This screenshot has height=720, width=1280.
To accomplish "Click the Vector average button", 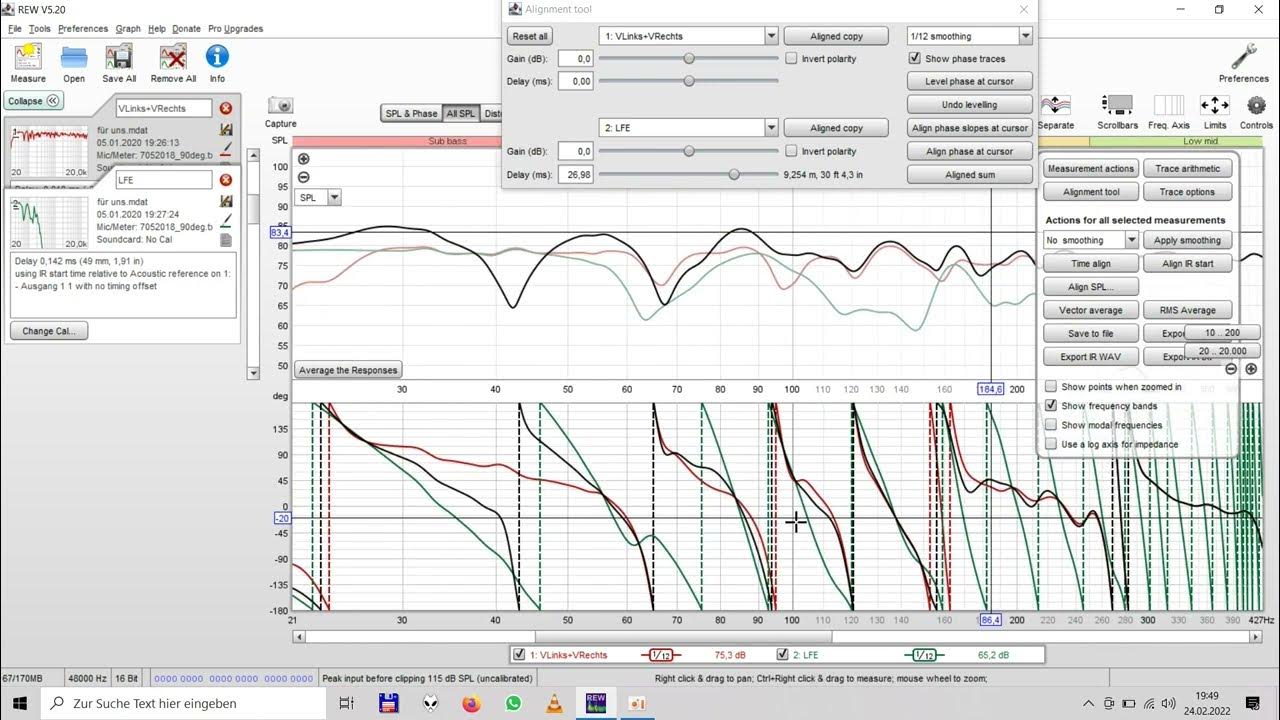I will (x=1091, y=310).
